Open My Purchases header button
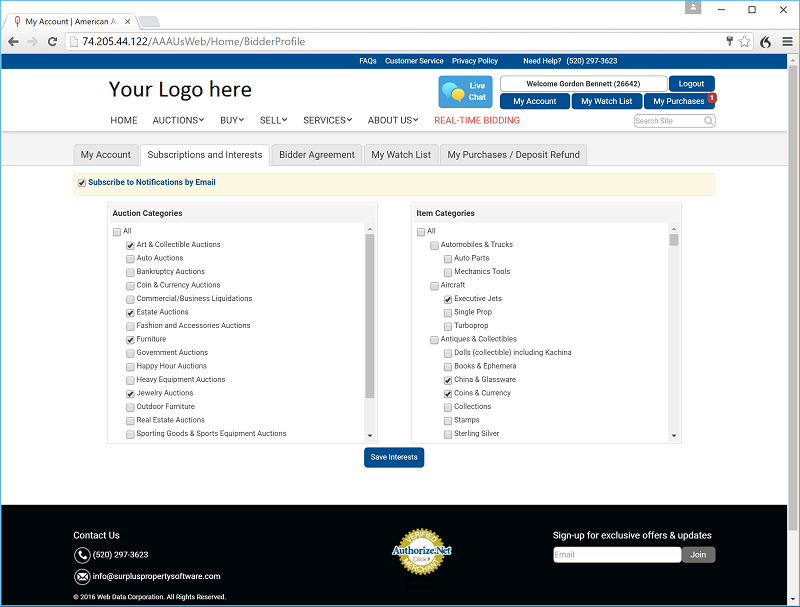 click(x=679, y=101)
